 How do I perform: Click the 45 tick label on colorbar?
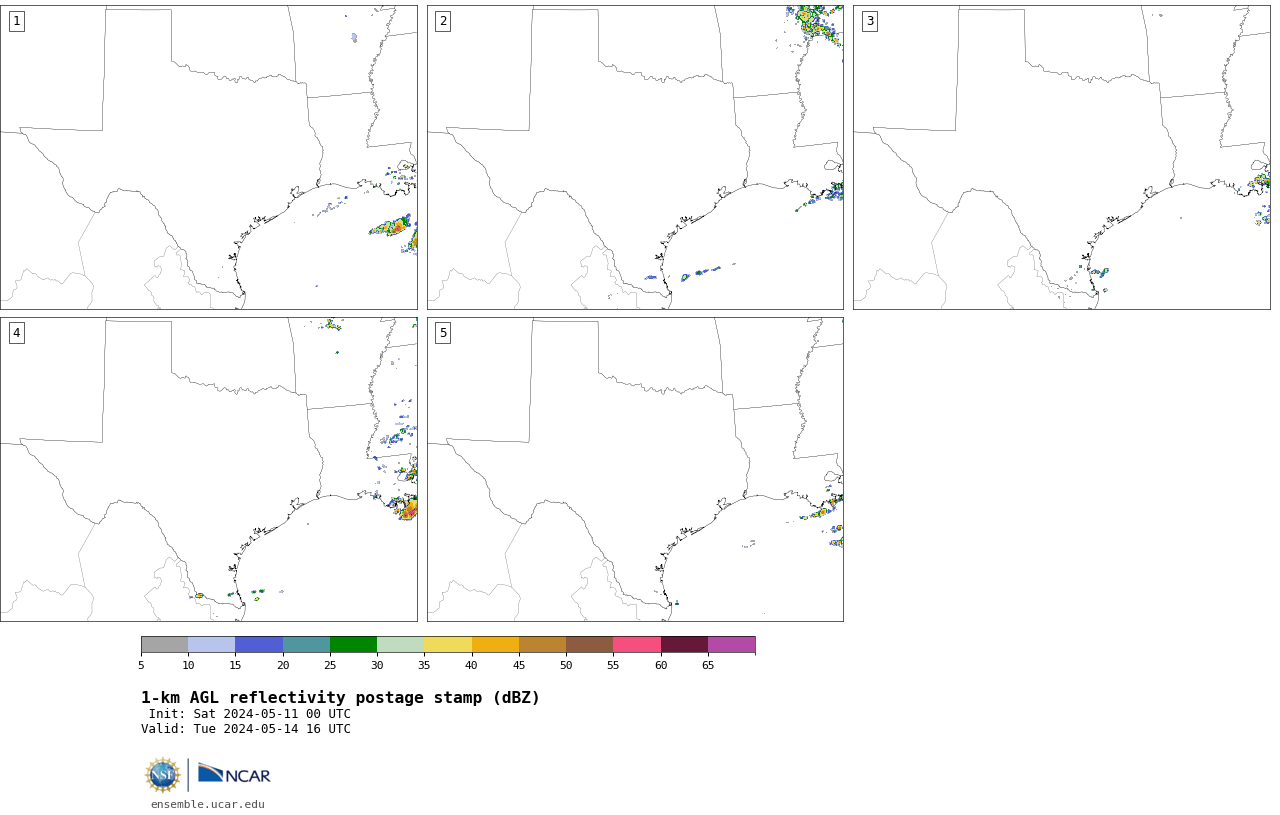click(x=519, y=665)
